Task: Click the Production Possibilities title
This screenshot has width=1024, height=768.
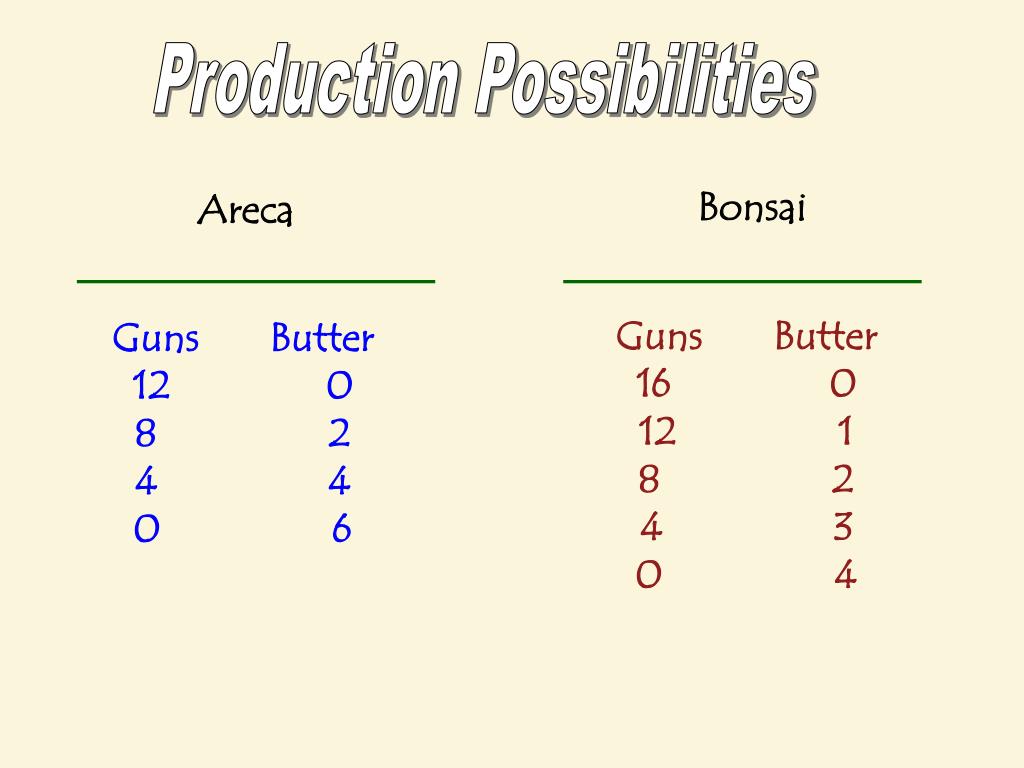Action: [485, 80]
